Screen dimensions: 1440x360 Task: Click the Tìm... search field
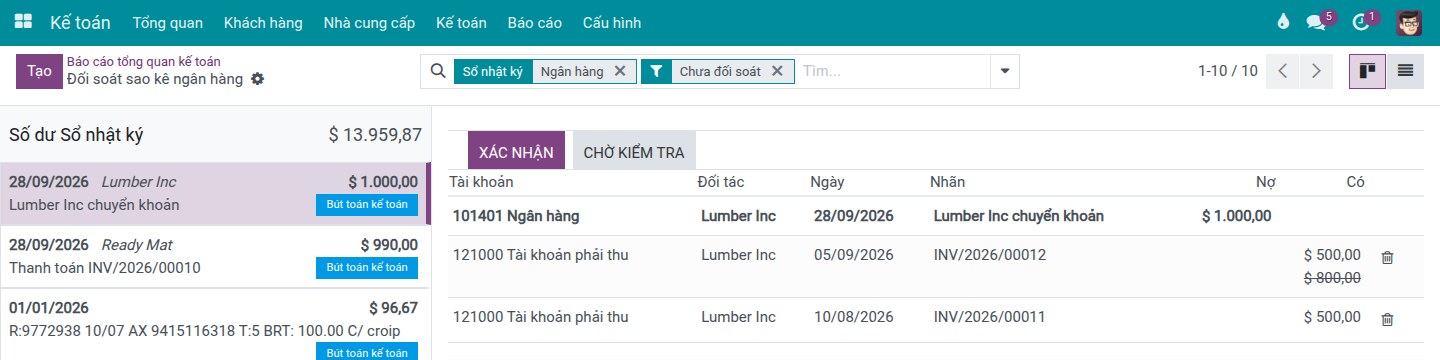pyautogui.click(x=893, y=71)
